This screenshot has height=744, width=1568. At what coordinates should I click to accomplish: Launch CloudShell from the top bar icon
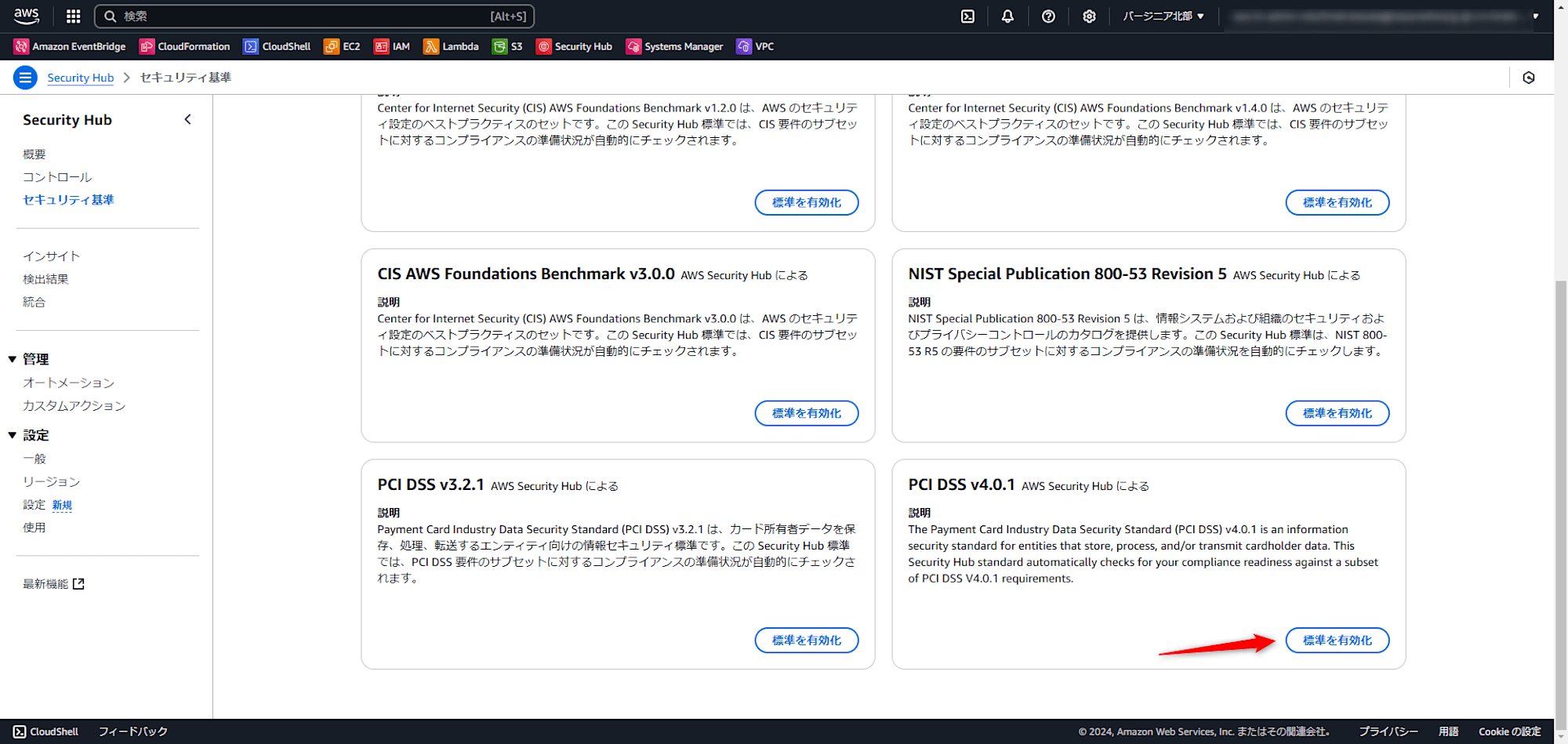tap(968, 16)
